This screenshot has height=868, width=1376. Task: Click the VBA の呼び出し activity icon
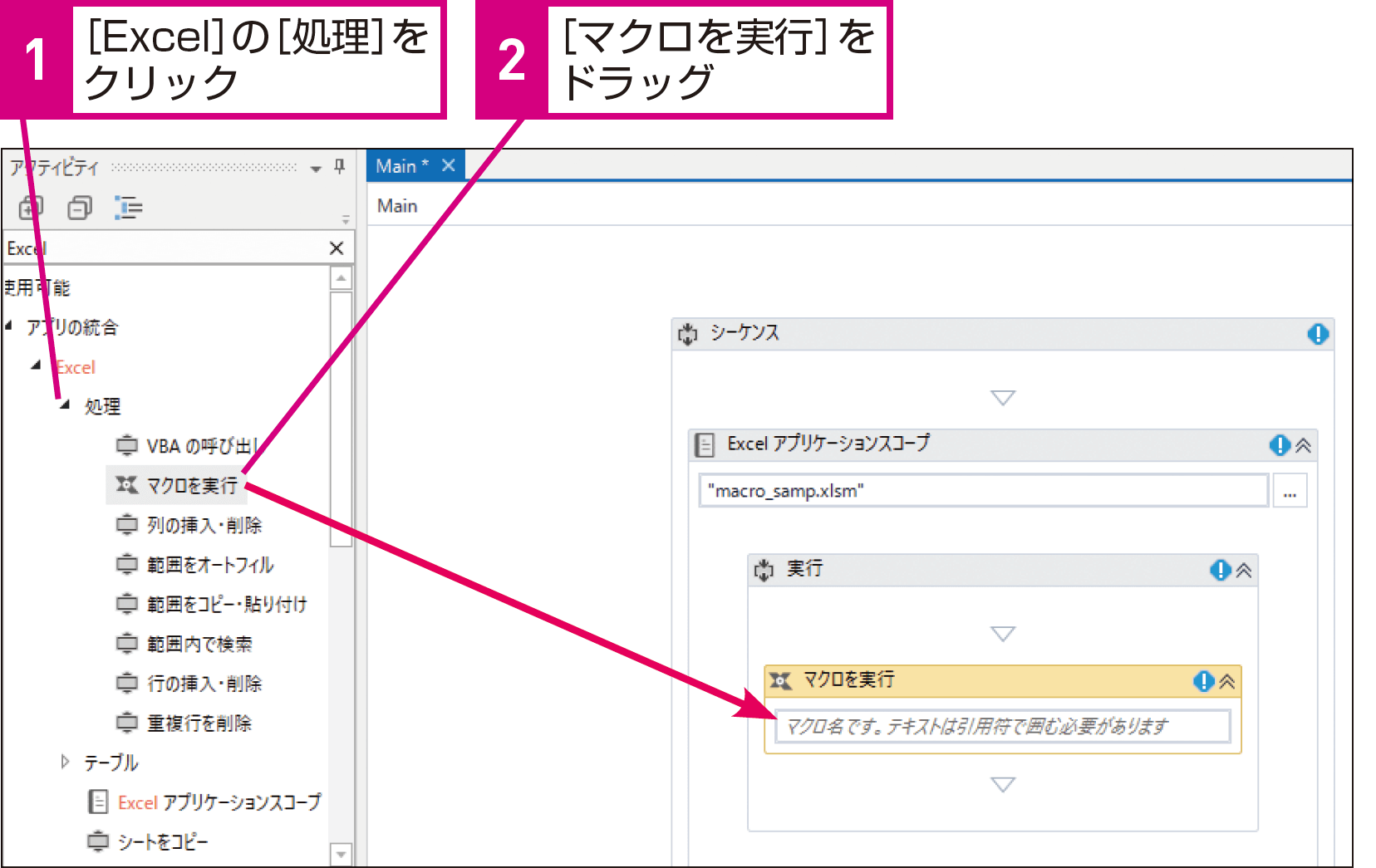point(126,446)
